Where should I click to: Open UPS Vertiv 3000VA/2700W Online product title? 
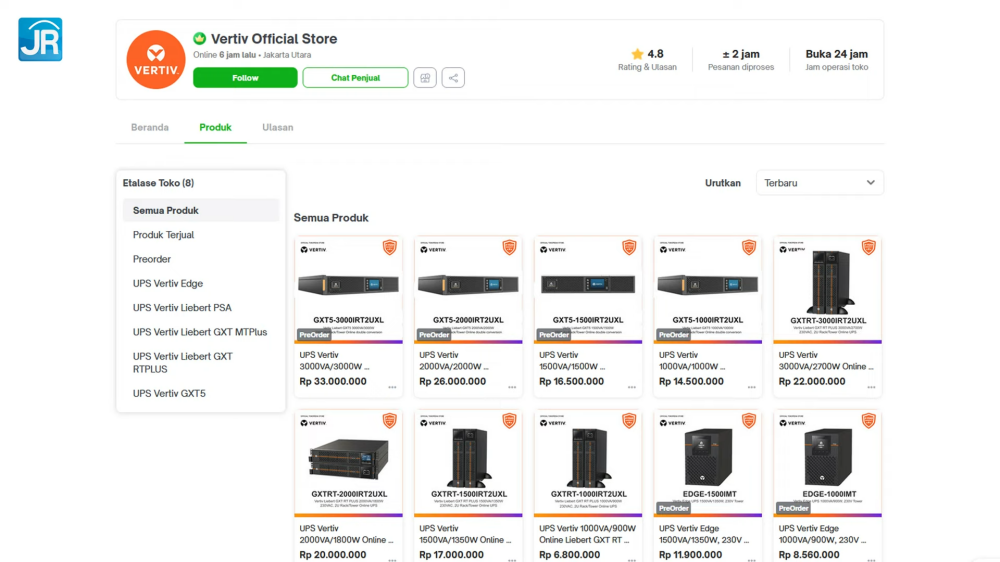pos(826,360)
